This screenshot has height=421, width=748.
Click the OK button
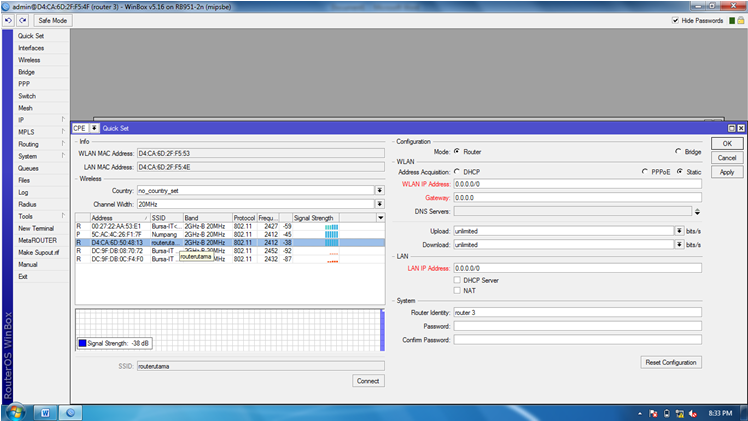click(x=727, y=144)
